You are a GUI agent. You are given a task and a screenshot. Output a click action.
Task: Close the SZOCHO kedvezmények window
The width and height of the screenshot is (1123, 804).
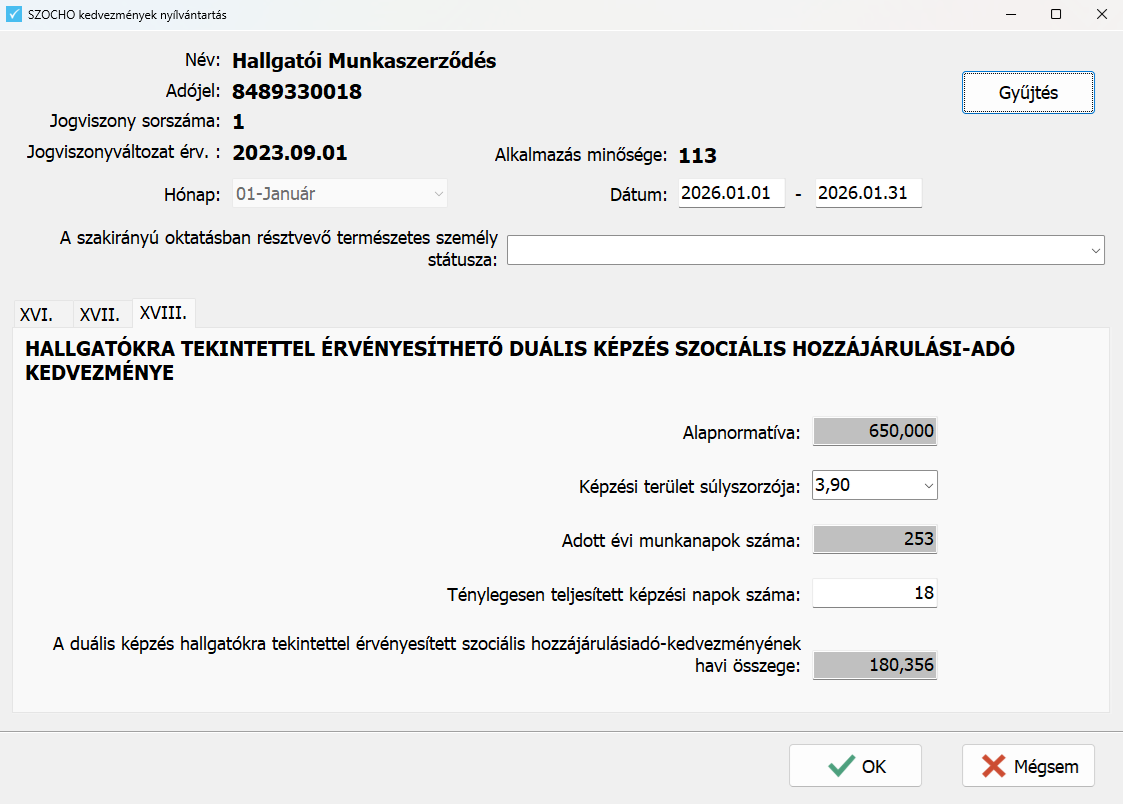(1100, 15)
